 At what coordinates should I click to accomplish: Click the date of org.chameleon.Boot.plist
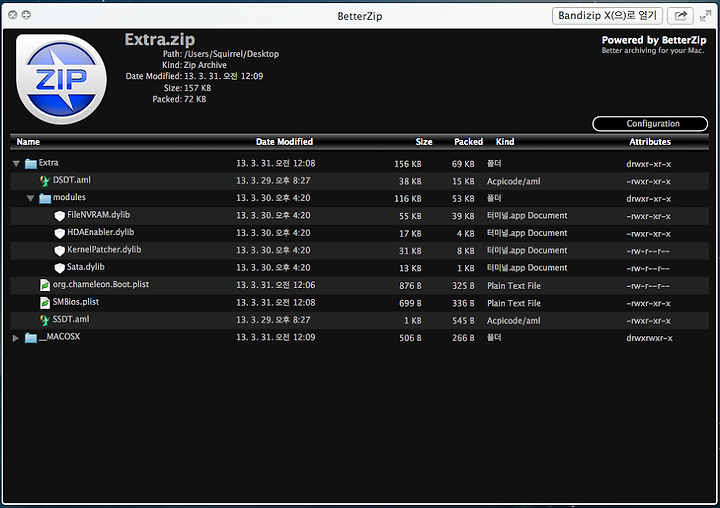click(276, 285)
